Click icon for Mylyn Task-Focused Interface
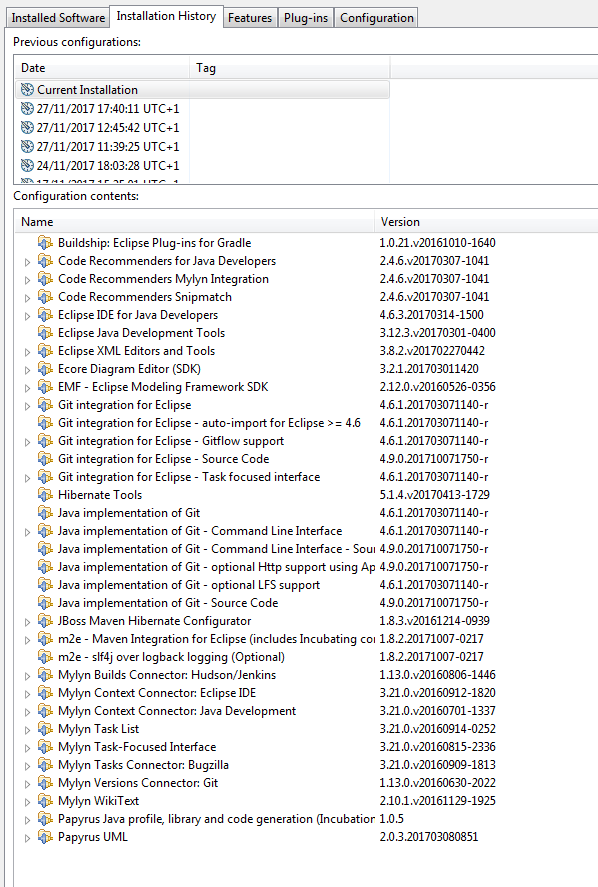Screen dimensions: 598x887 click(x=45, y=747)
